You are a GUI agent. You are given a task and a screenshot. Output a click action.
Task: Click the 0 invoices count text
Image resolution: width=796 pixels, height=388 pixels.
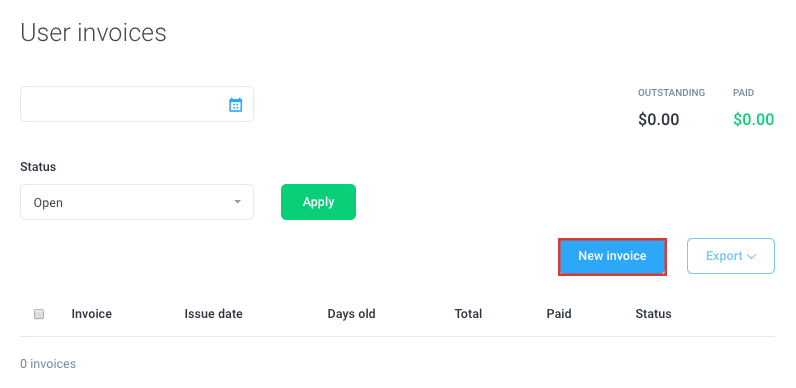click(48, 364)
